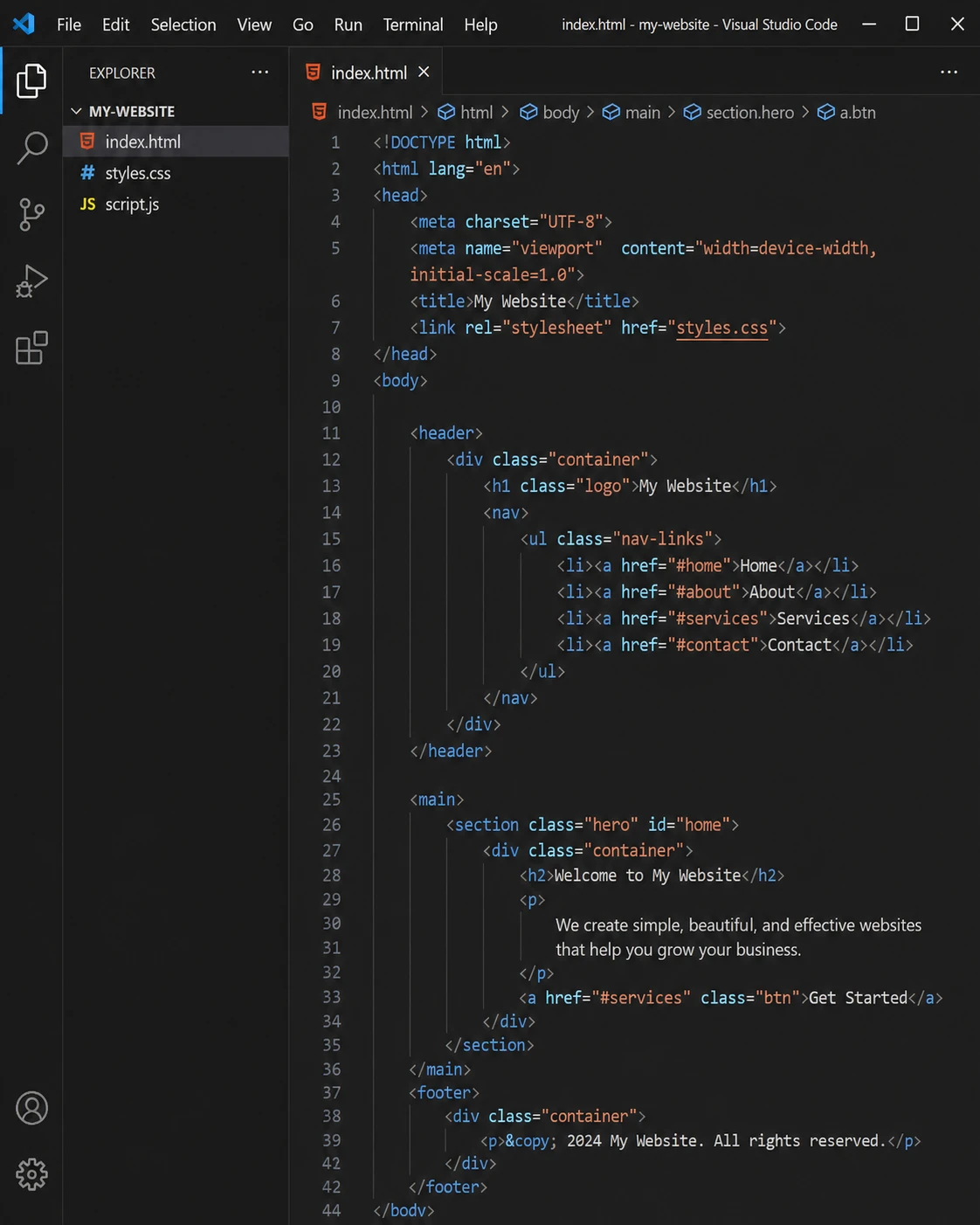Open Source Control view in activity bar
The width and height of the screenshot is (980, 1225).
pos(31,214)
